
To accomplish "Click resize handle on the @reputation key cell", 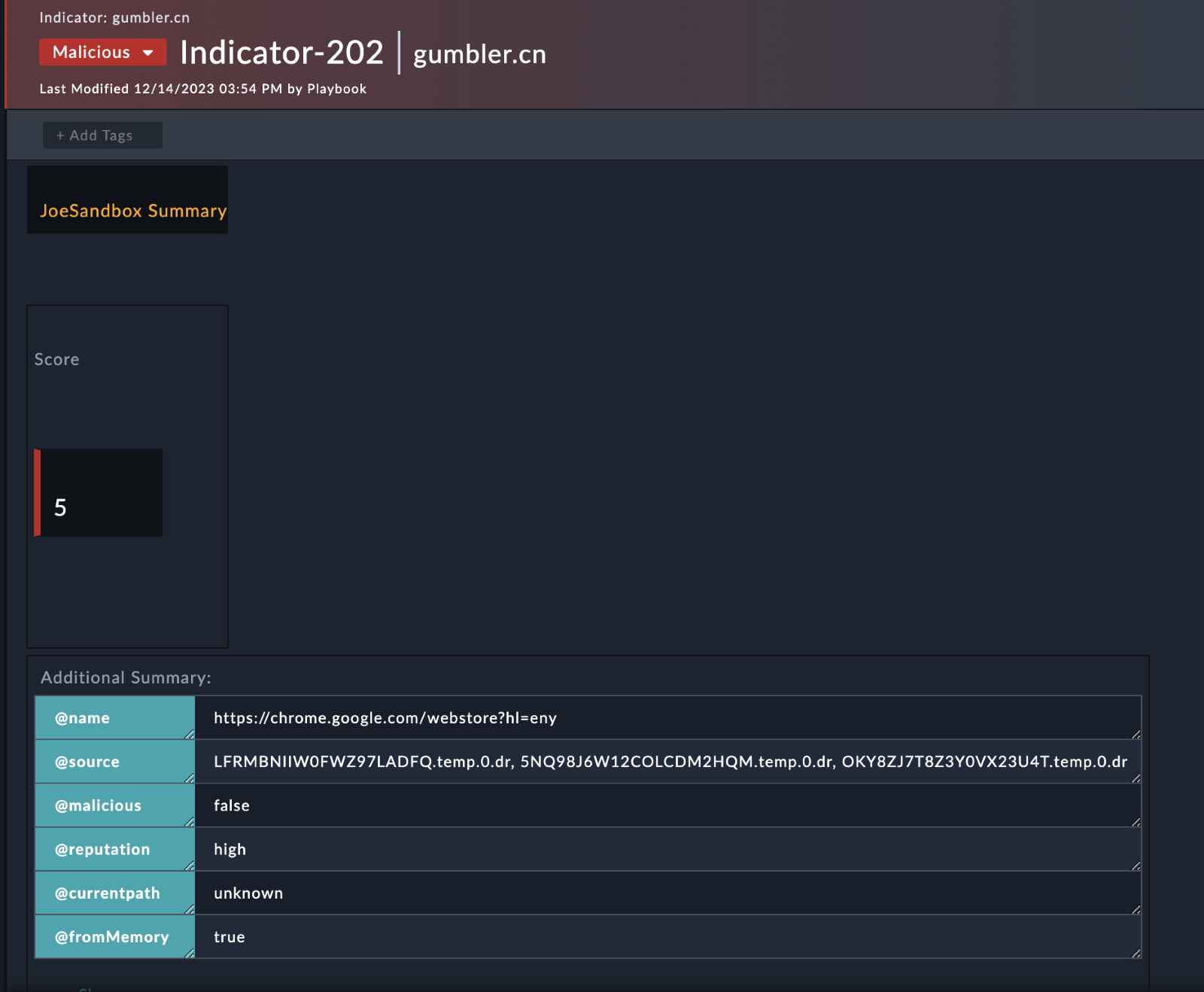I will tap(189, 866).
